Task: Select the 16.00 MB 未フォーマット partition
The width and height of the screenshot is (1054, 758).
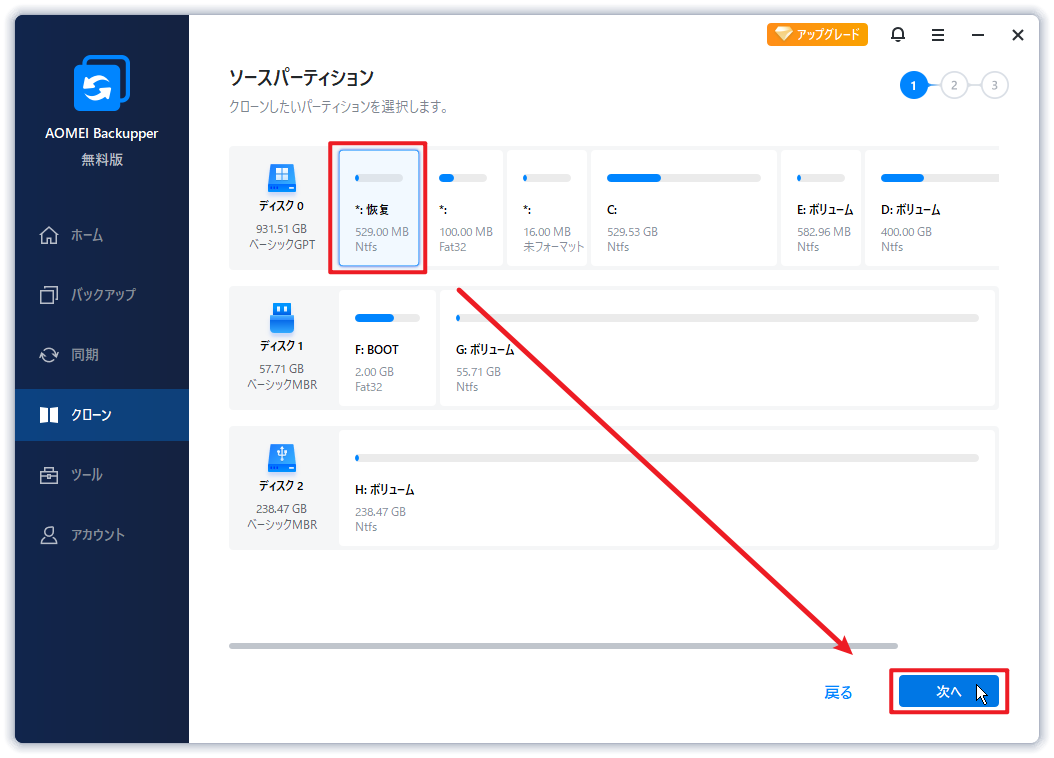Action: [547, 208]
